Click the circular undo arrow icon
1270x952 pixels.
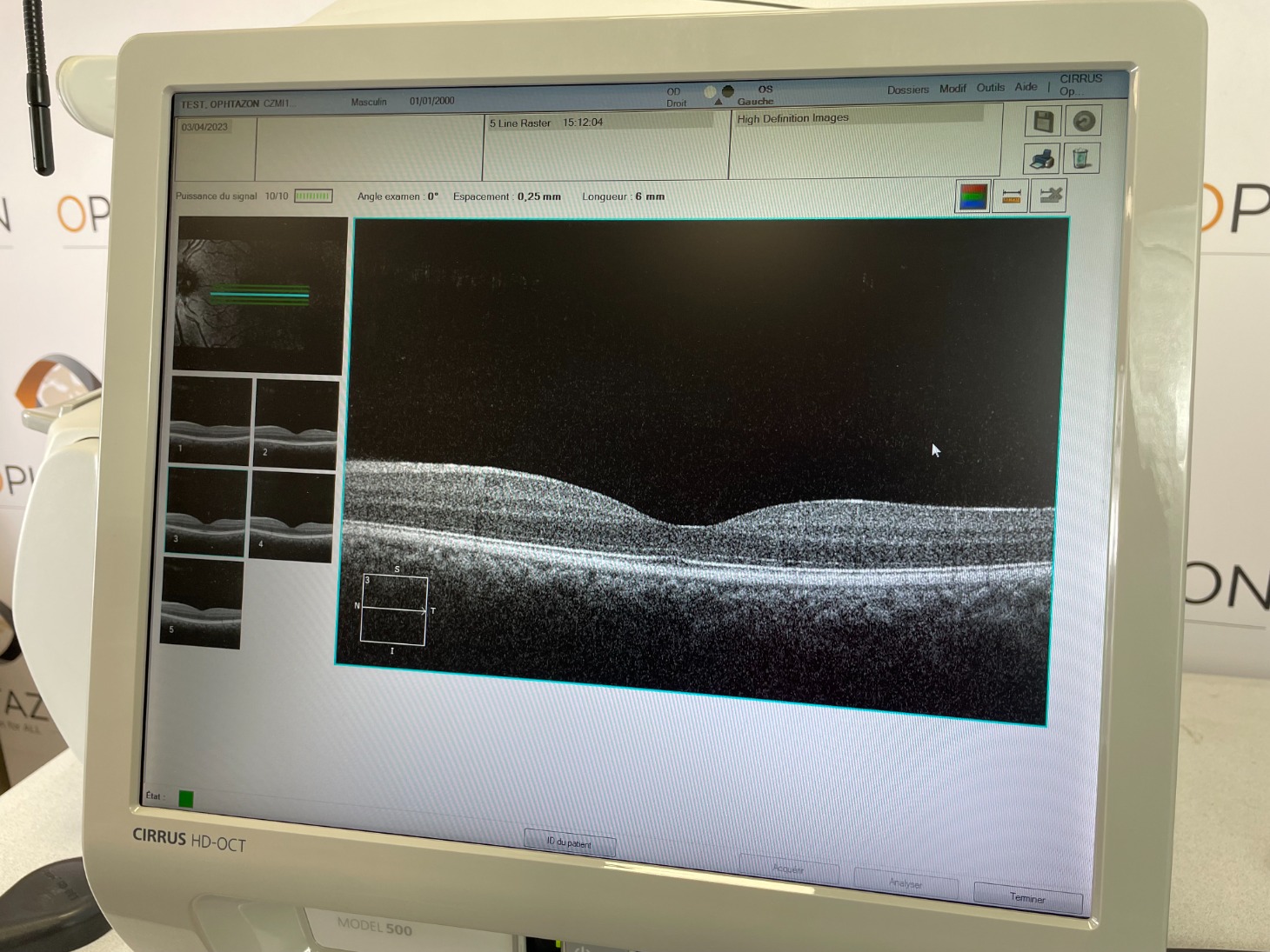[x=1083, y=121]
